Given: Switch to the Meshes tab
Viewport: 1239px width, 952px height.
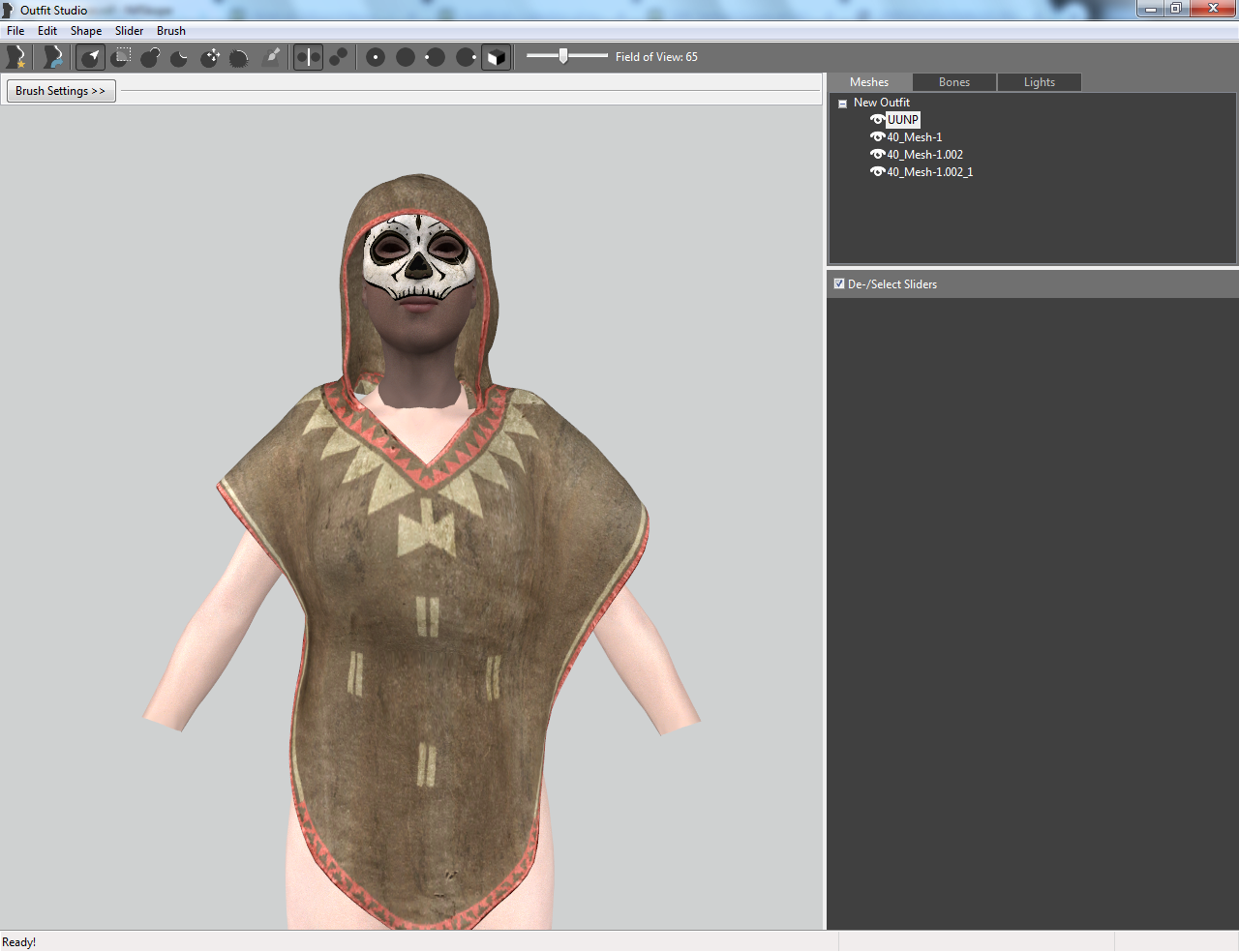Looking at the screenshot, I should coord(869,82).
